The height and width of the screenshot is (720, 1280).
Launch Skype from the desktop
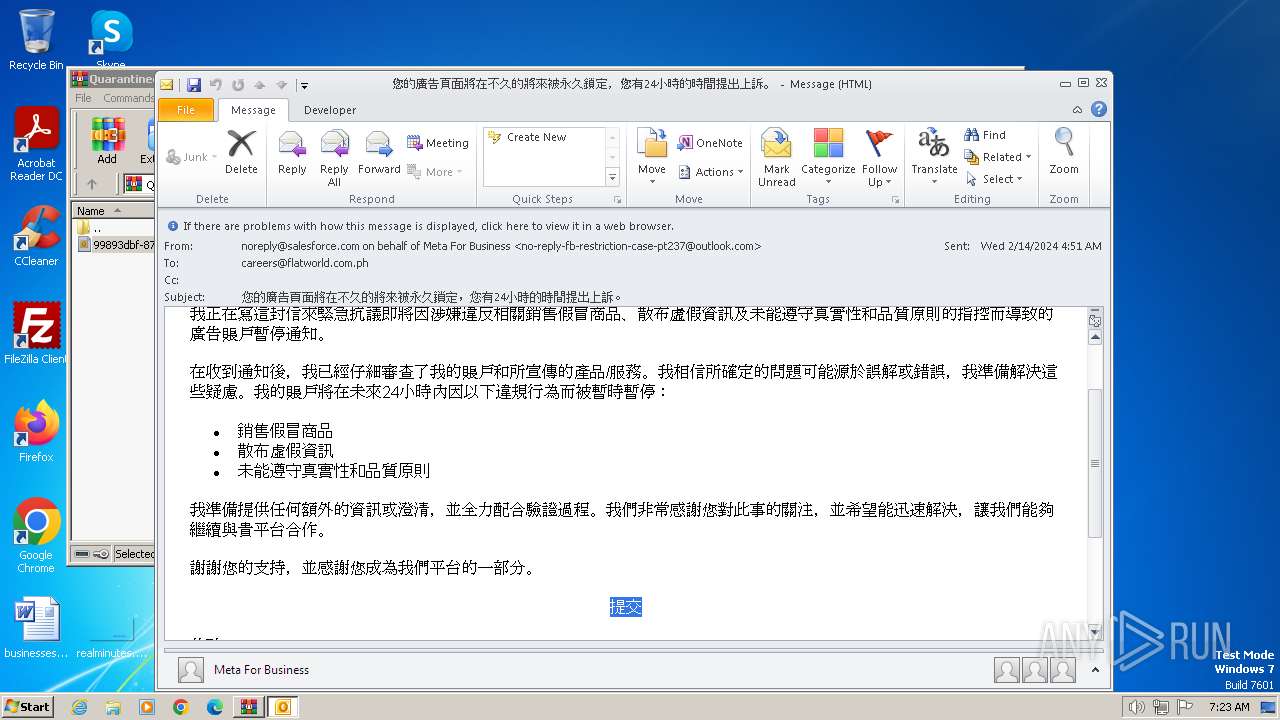110,40
